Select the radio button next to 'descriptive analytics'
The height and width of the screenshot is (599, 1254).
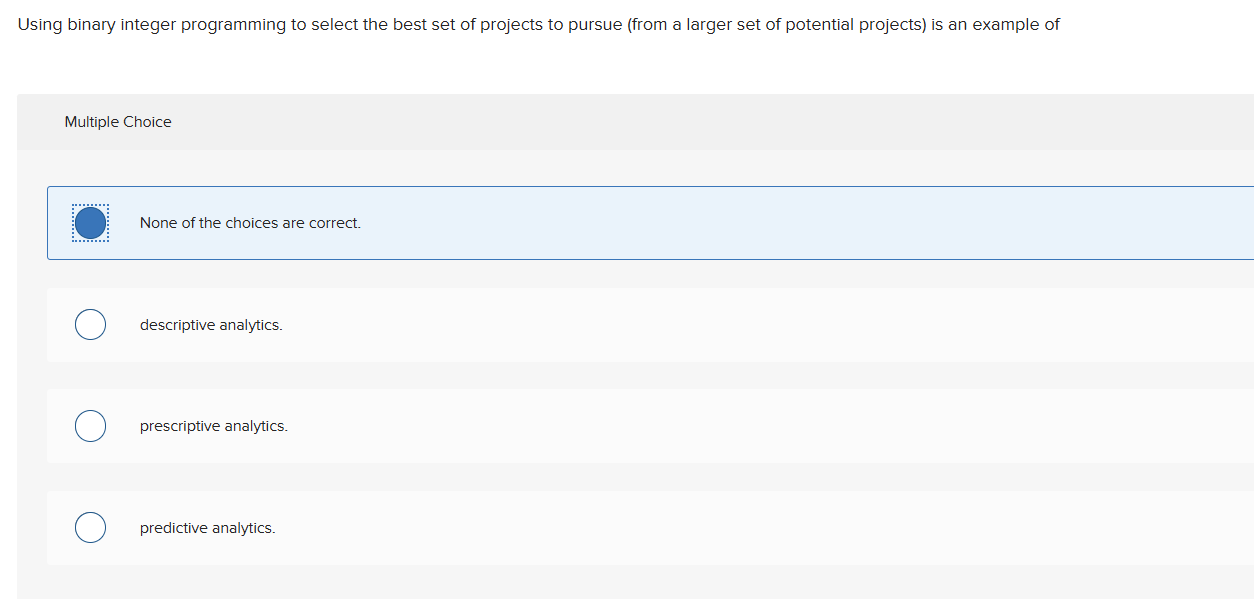[x=90, y=324]
